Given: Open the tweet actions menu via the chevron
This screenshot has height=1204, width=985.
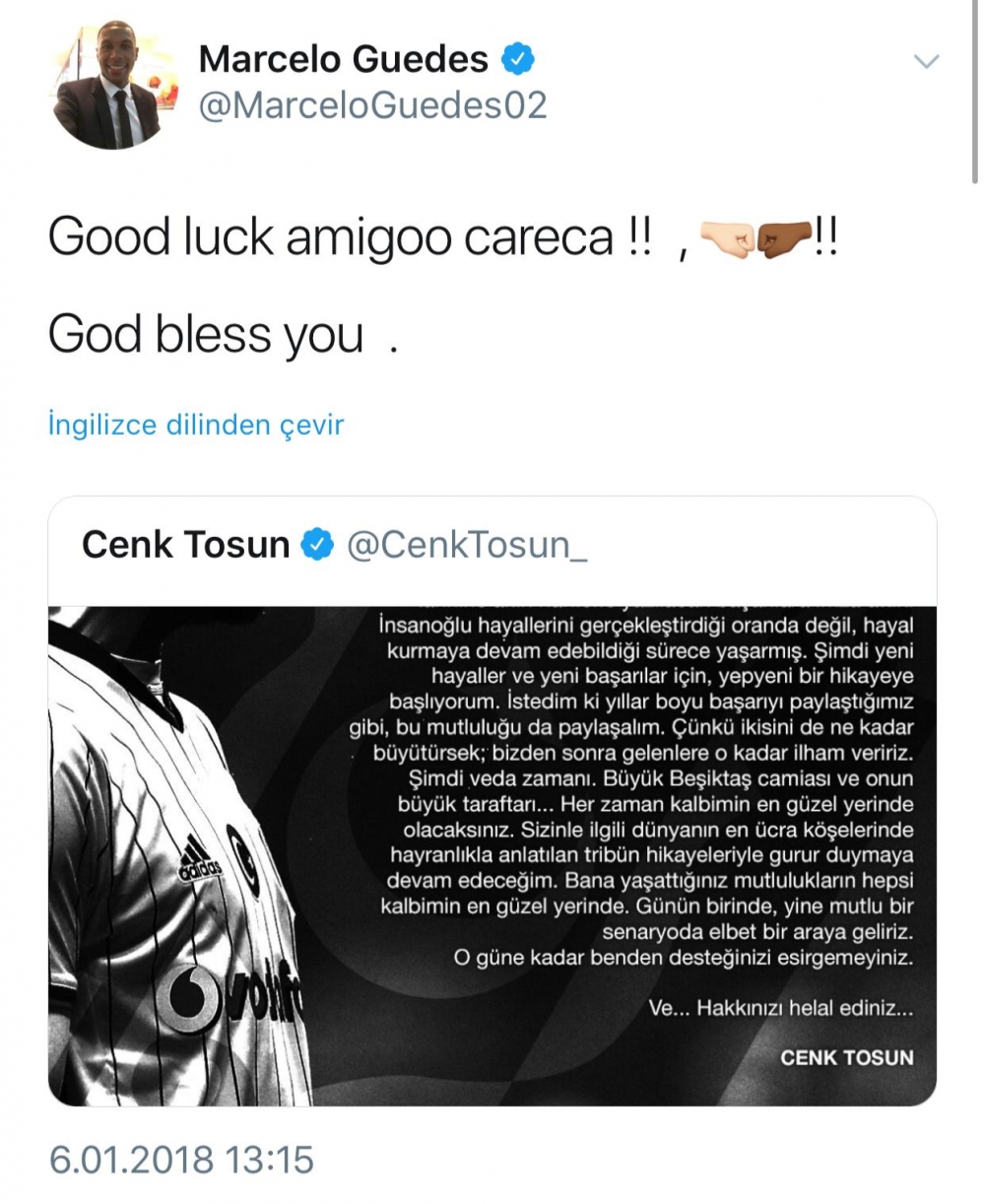Looking at the screenshot, I should (924, 61).
